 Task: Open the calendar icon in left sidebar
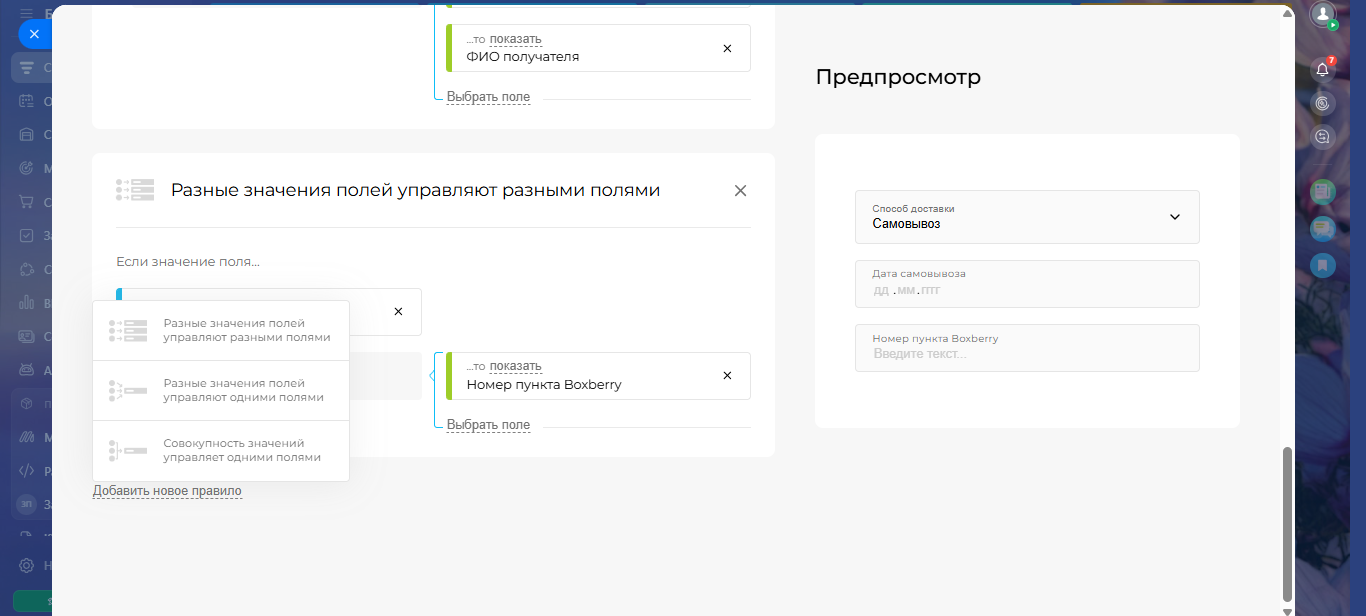(26, 101)
